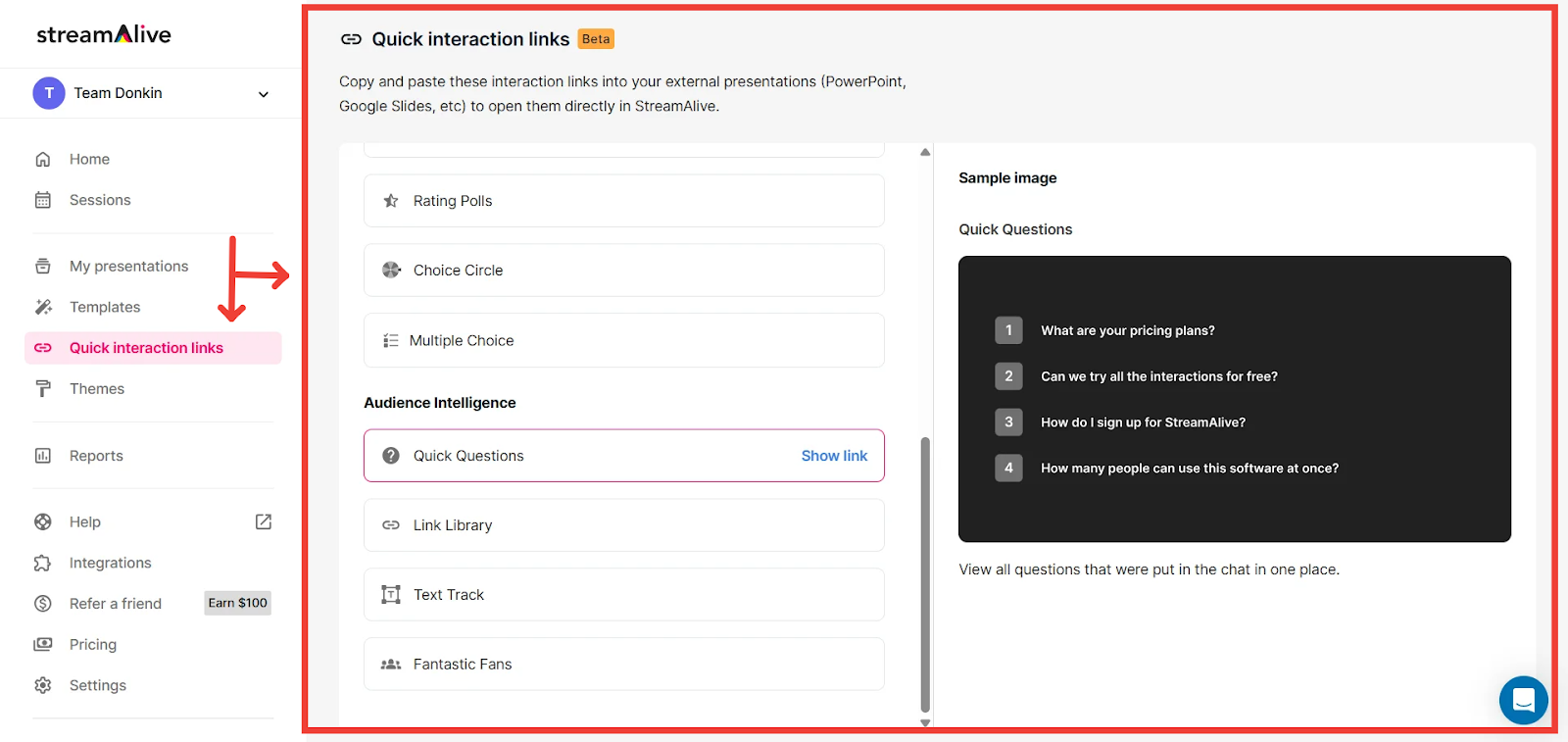Select the Fantastic Fans interaction

(624, 665)
